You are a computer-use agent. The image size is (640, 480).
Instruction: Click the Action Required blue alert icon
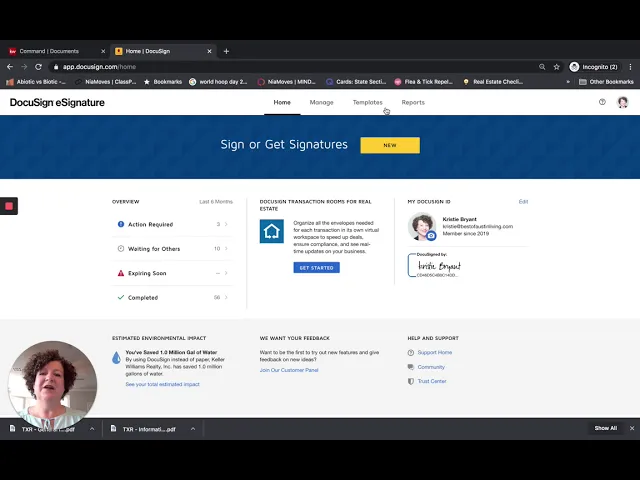121,224
